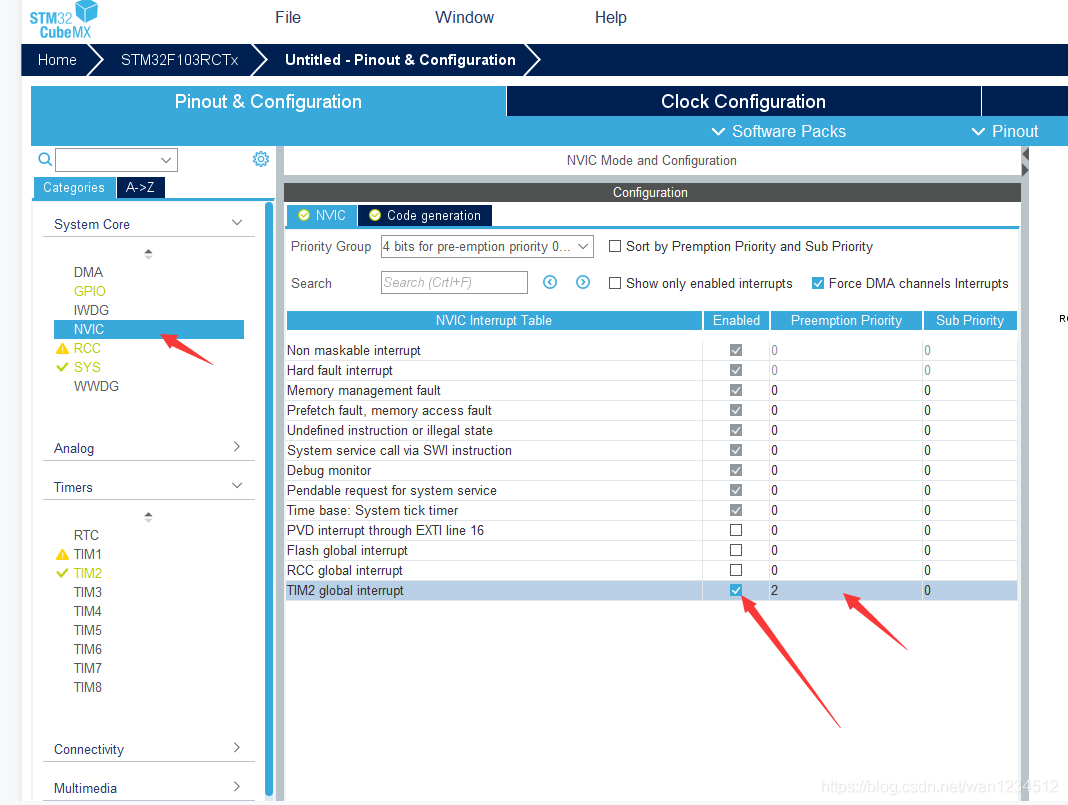Select the A->Z sorting button

[140, 187]
